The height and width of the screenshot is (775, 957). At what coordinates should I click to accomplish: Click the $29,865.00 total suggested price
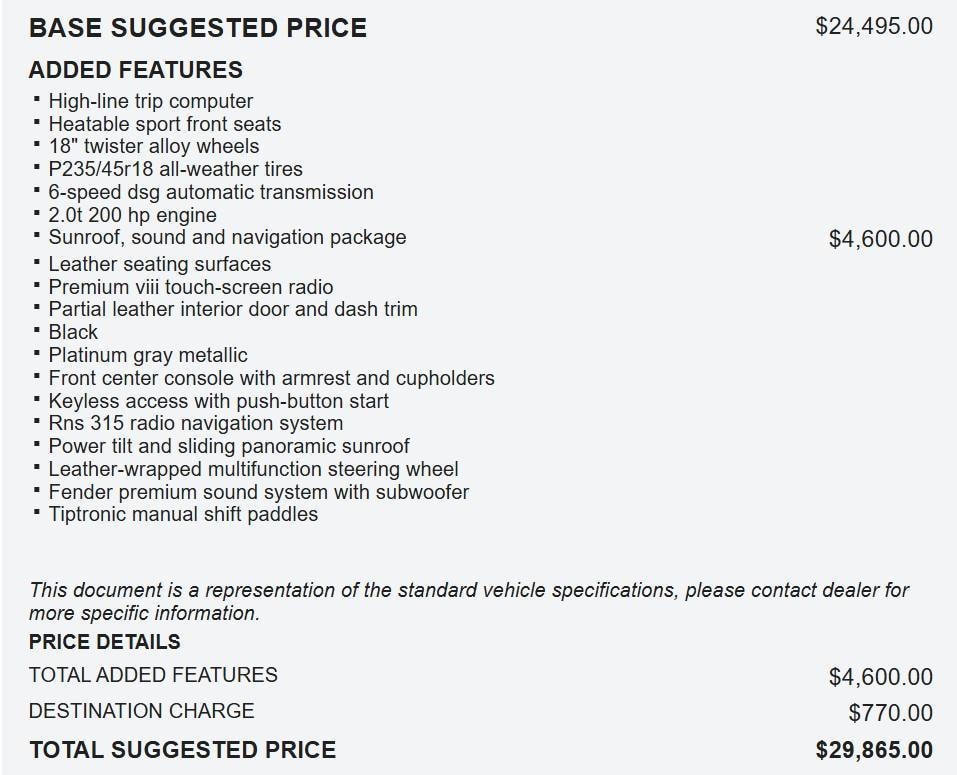873,750
